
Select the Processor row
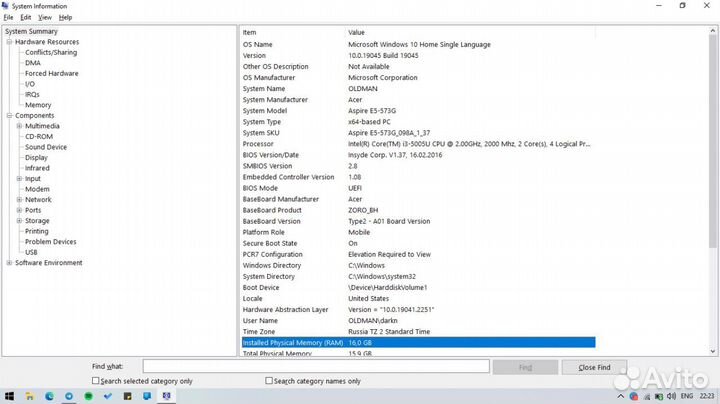click(418, 144)
